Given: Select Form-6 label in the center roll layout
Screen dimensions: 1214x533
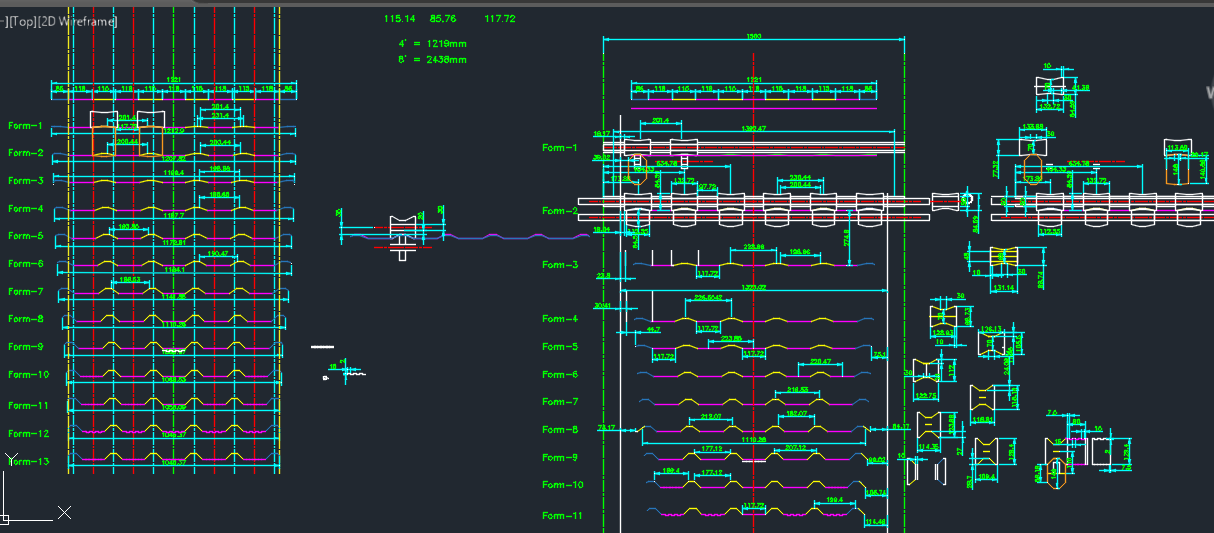Looking at the screenshot, I should tap(560, 375).
